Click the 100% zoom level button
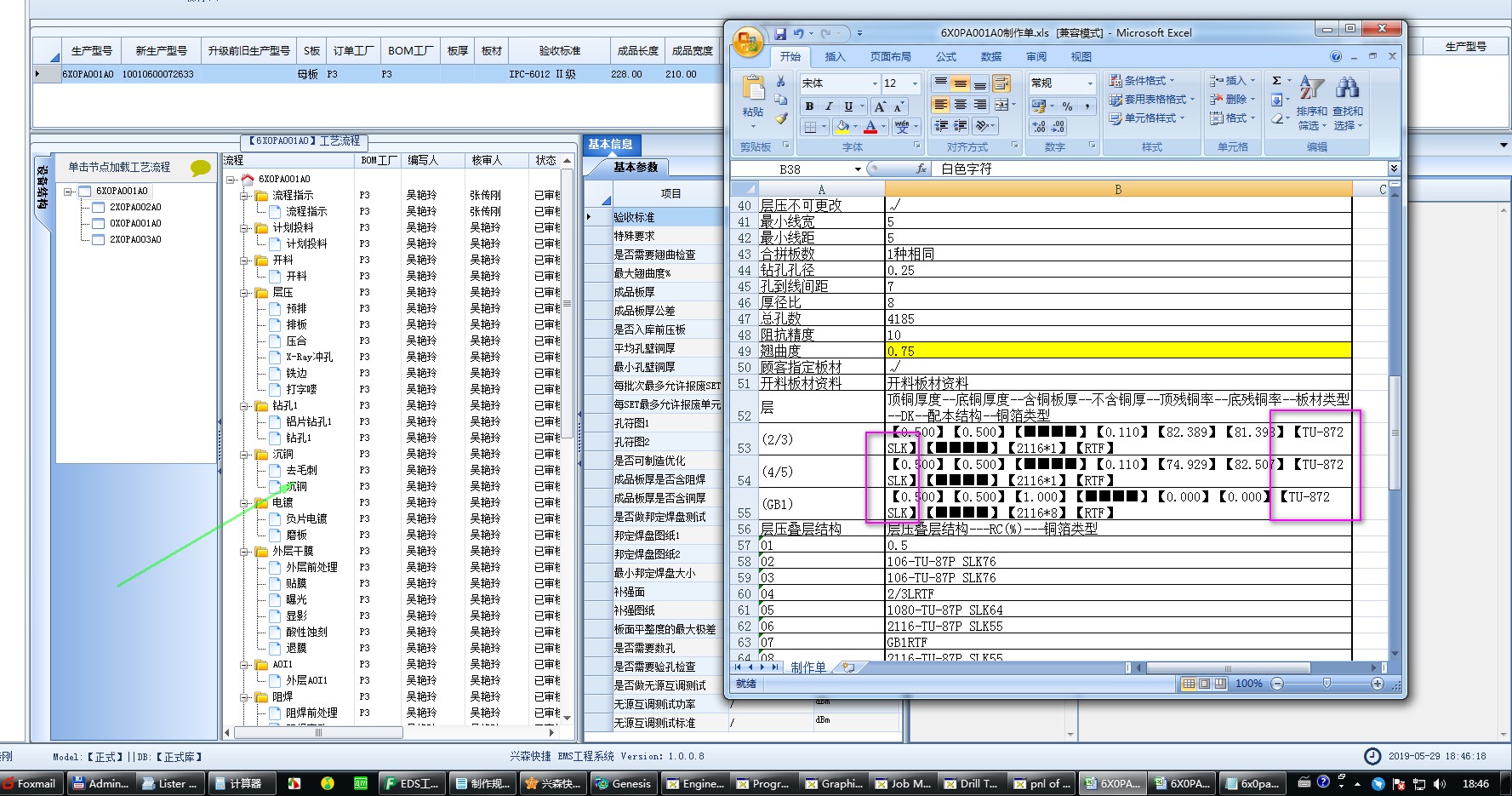1512x796 pixels. point(1249,684)
